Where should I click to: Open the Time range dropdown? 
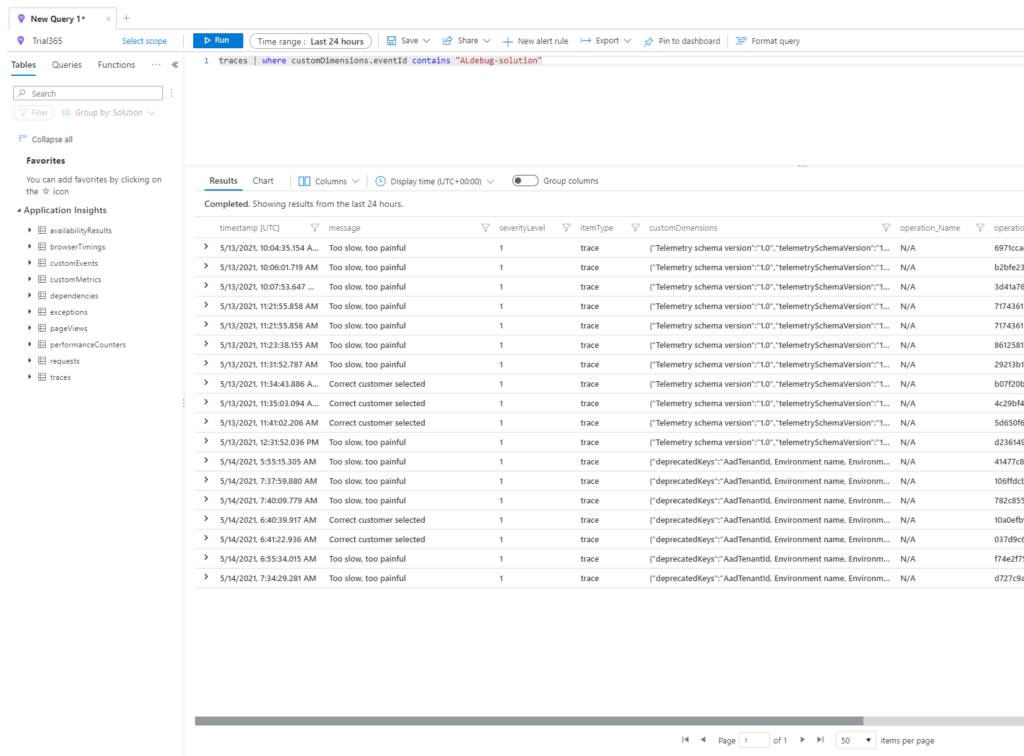tap(310, 40)
